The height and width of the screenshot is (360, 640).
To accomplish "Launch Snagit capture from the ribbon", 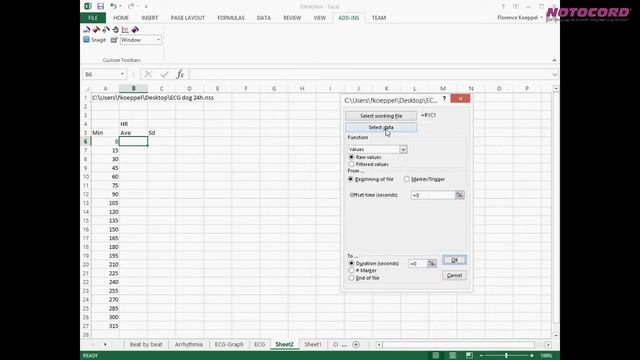I will (x=95, y=40).
